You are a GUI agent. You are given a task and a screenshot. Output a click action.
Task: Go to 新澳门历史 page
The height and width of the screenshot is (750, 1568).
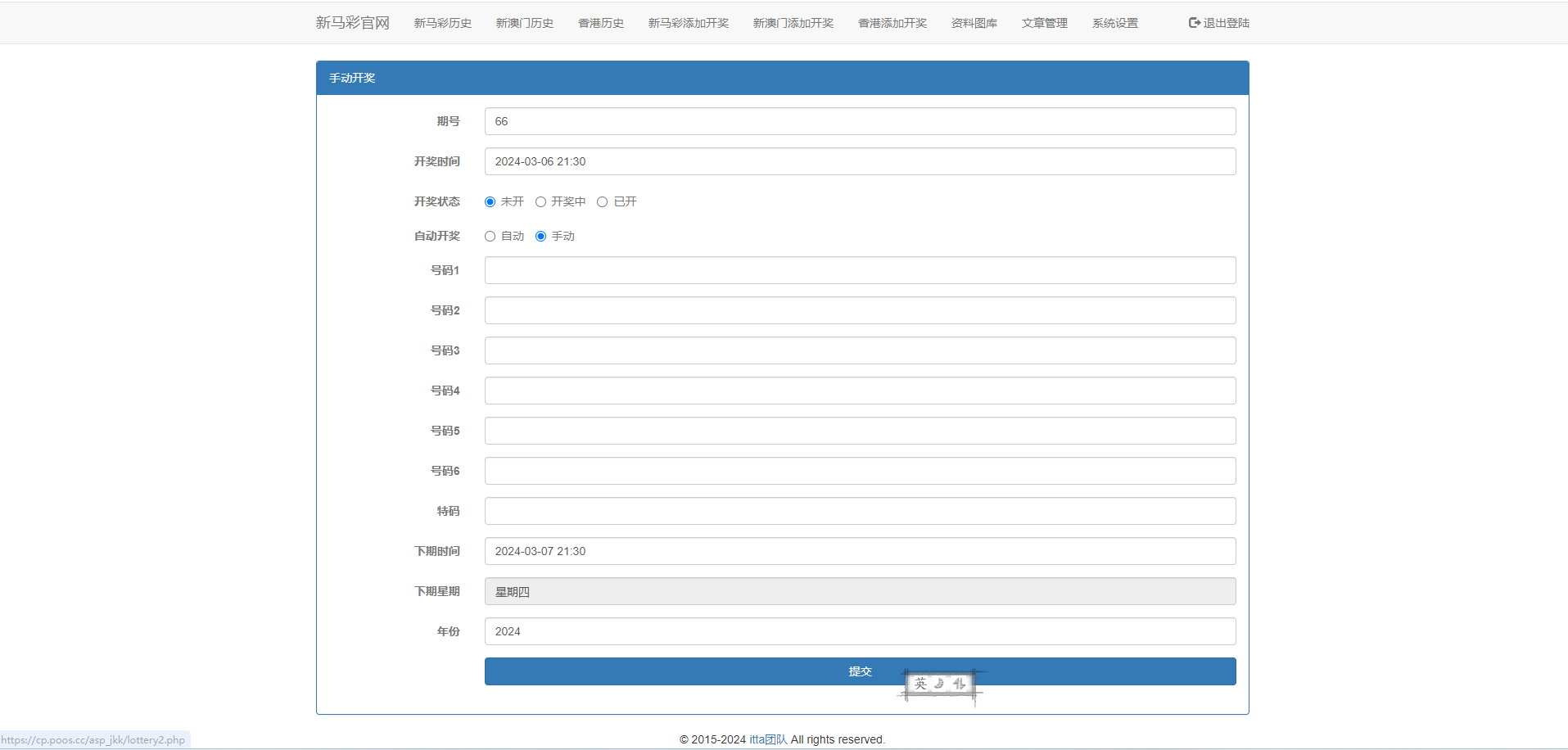[524, 23]
